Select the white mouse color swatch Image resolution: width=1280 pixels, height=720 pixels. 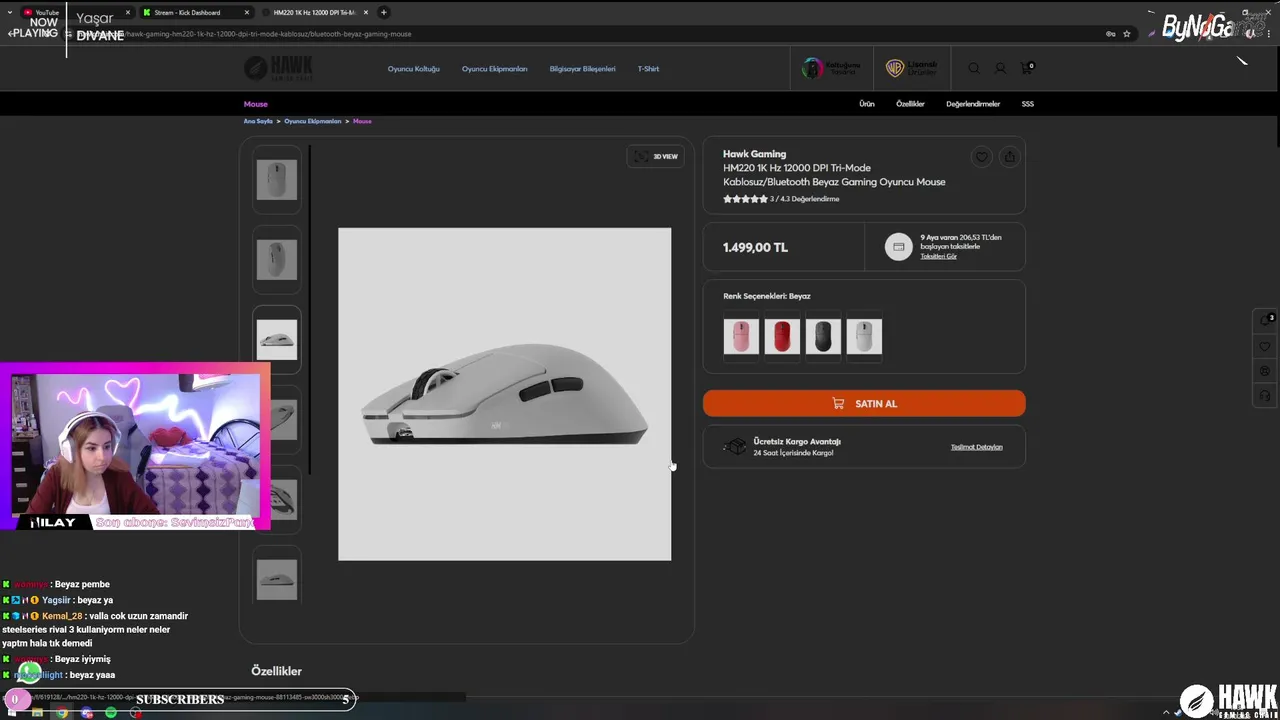point(864,336)
